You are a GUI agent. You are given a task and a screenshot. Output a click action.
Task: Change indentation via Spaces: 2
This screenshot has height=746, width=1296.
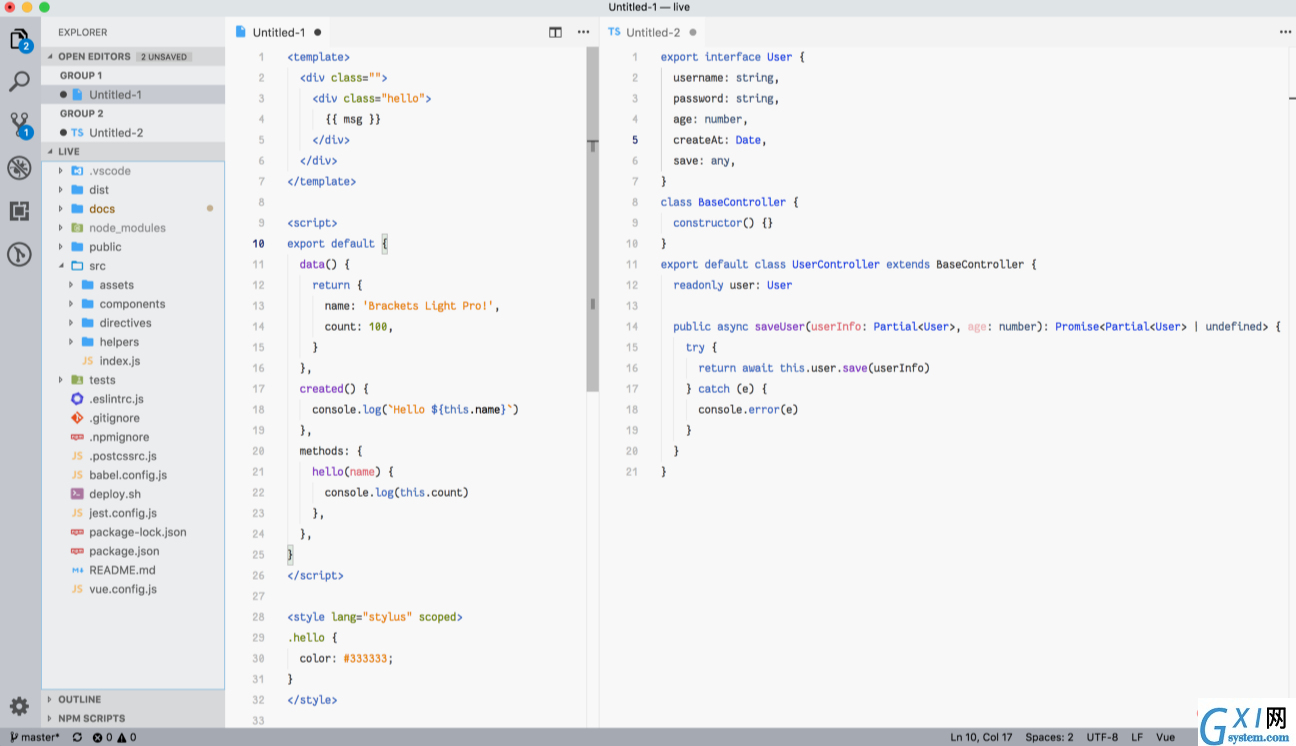point(1049,738)
